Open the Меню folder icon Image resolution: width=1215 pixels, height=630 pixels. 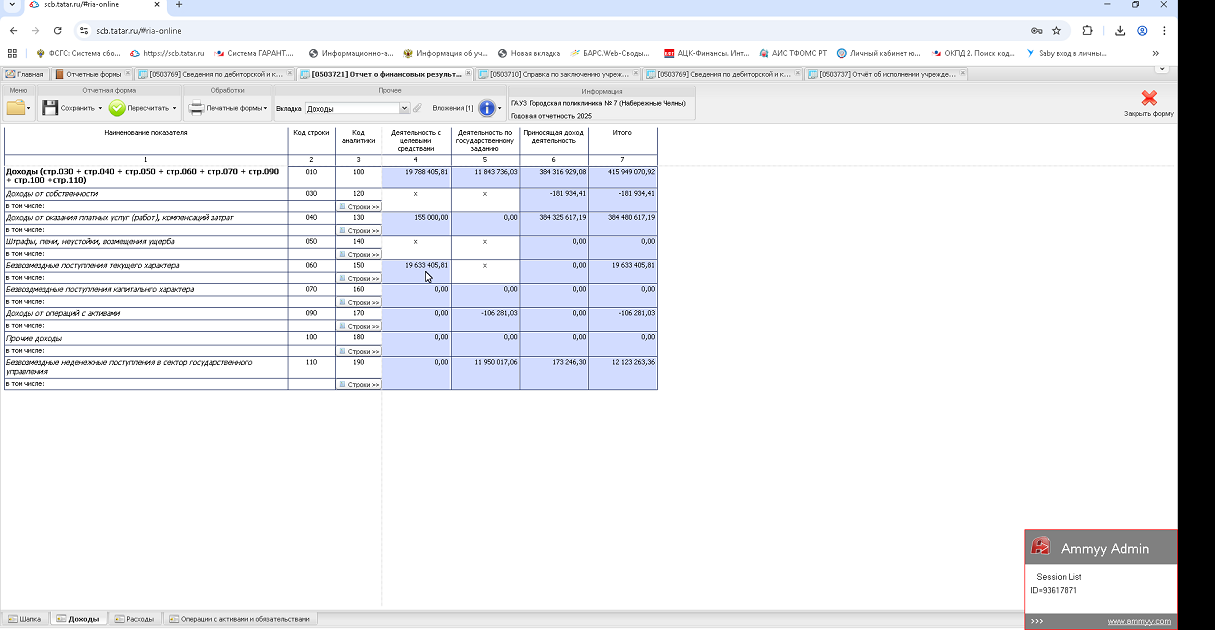(16, 107)
